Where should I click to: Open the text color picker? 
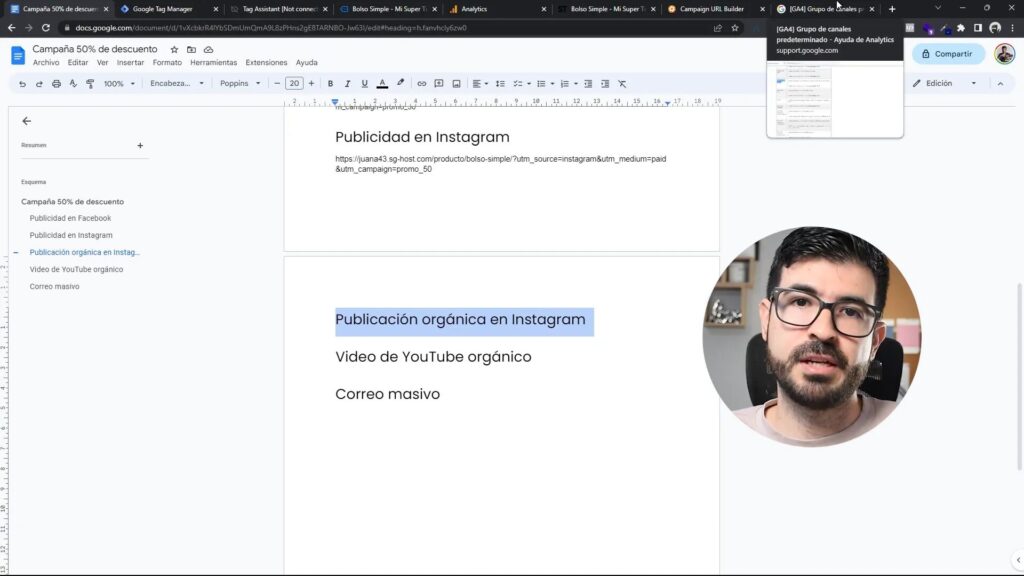[x=383, y=84]
